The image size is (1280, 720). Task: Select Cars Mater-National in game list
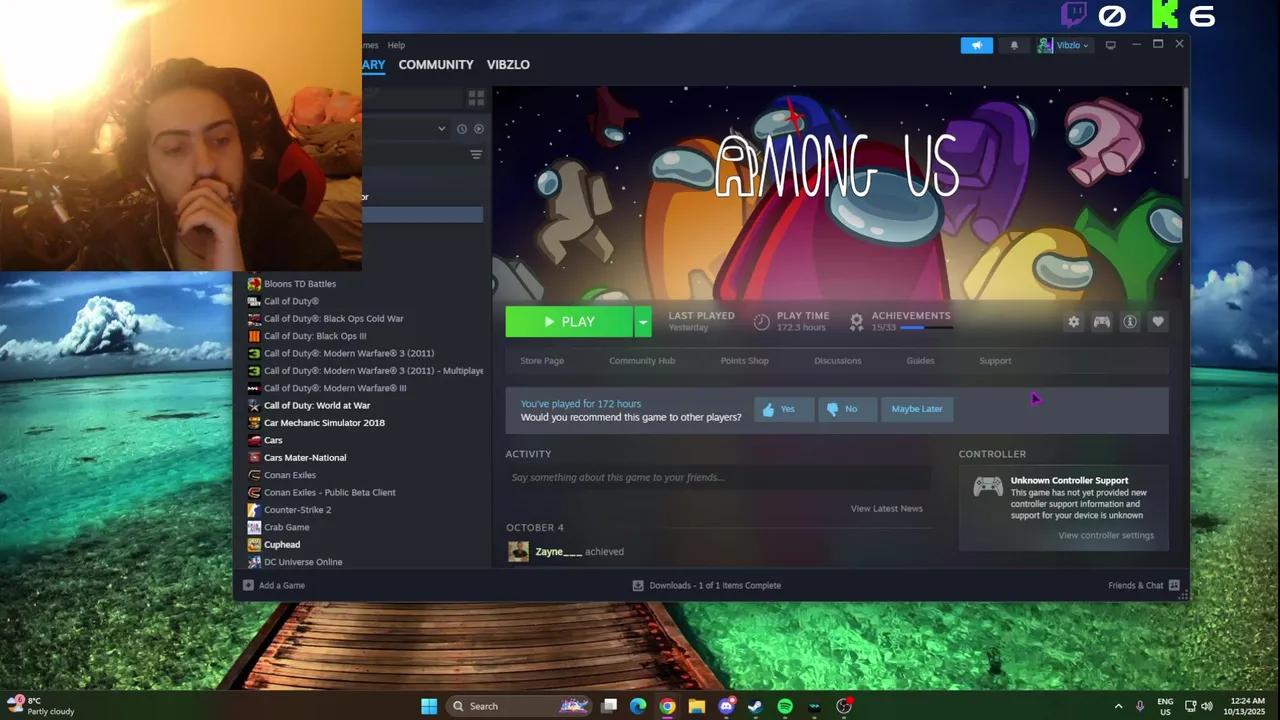(x=305, y=458)
